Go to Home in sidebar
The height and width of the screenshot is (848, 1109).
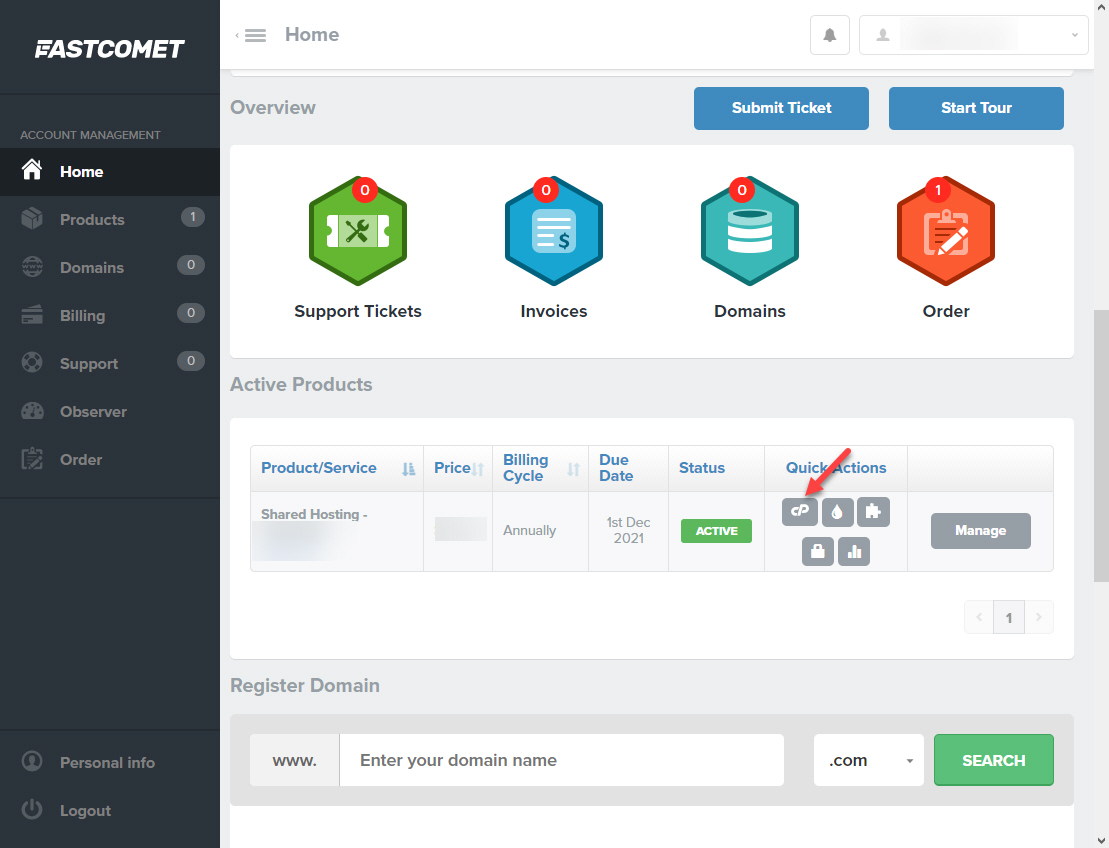[110, 172]
